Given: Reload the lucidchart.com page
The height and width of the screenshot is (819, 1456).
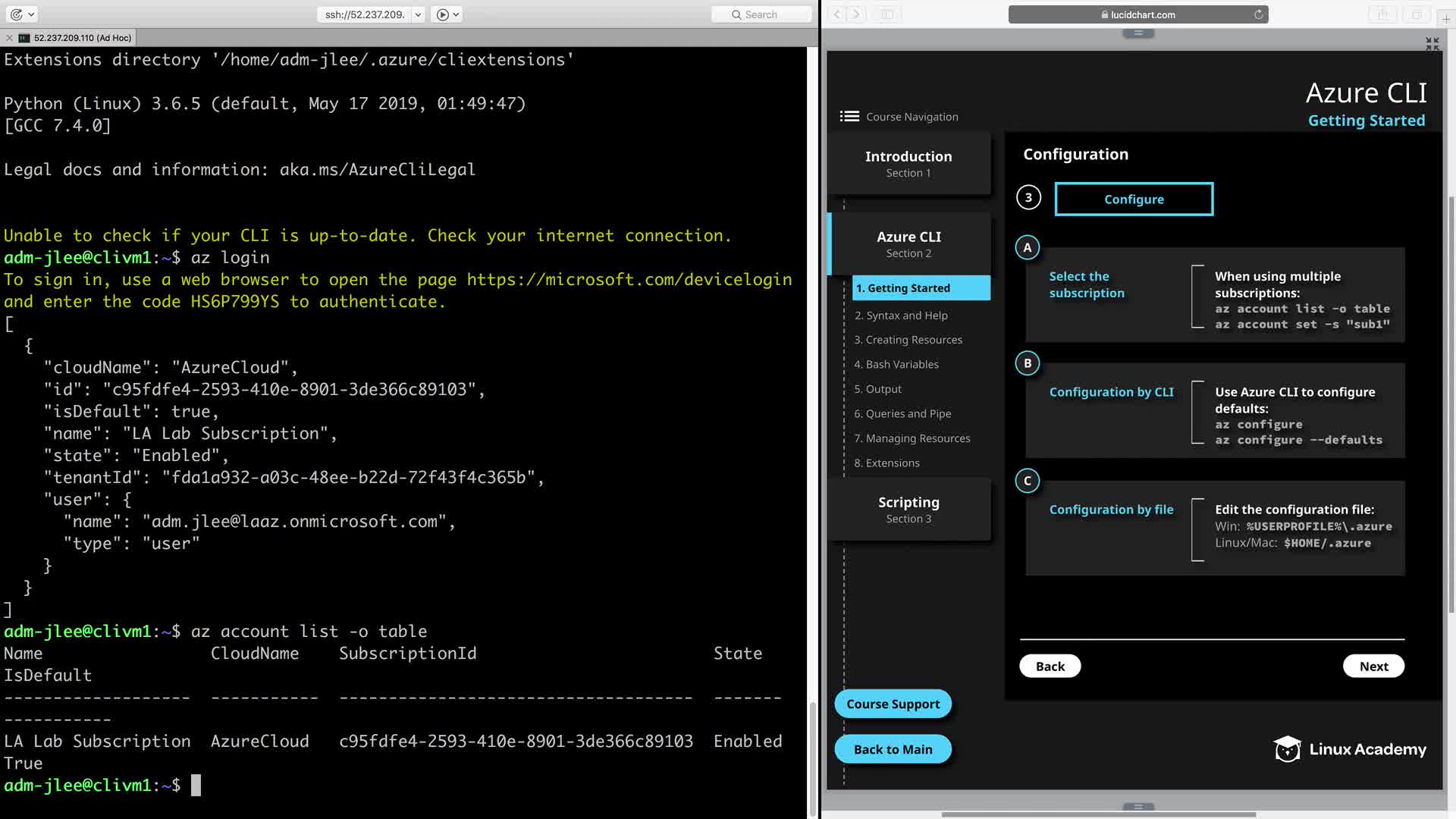Looking at the screenshot, I should click(x=1258, y=14).
